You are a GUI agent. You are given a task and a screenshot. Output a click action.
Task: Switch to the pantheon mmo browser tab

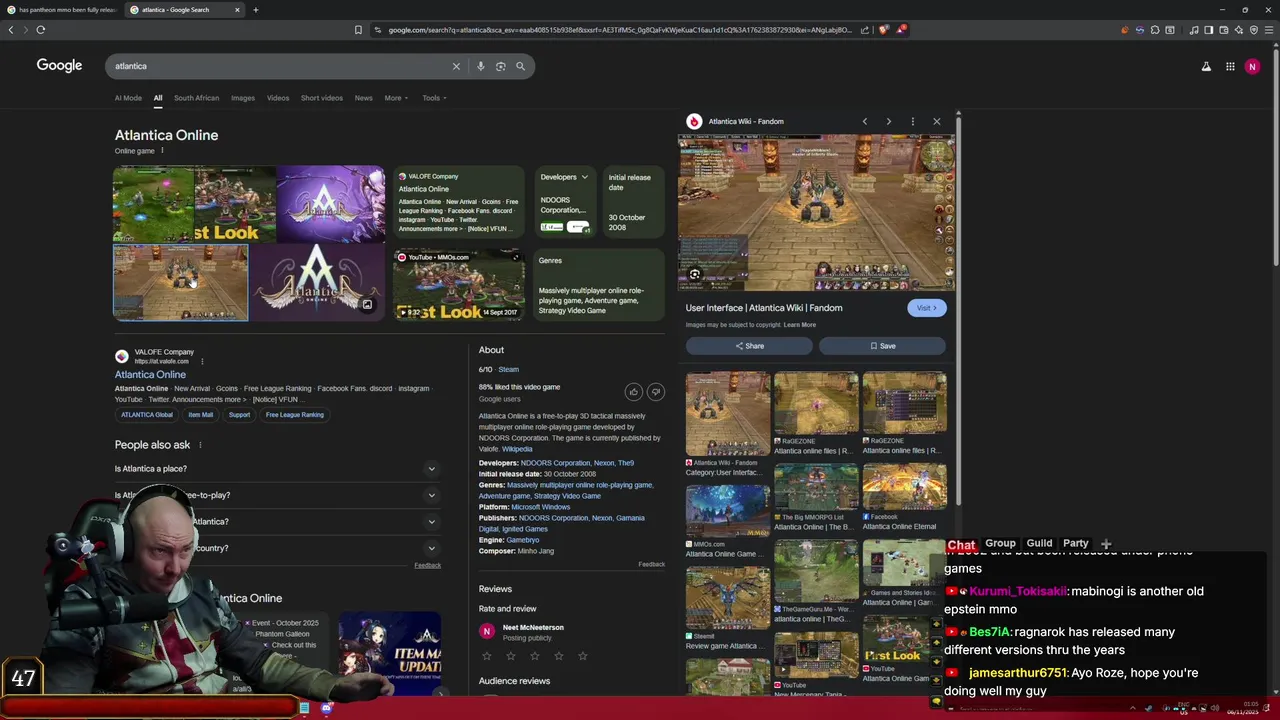point(62,10)
